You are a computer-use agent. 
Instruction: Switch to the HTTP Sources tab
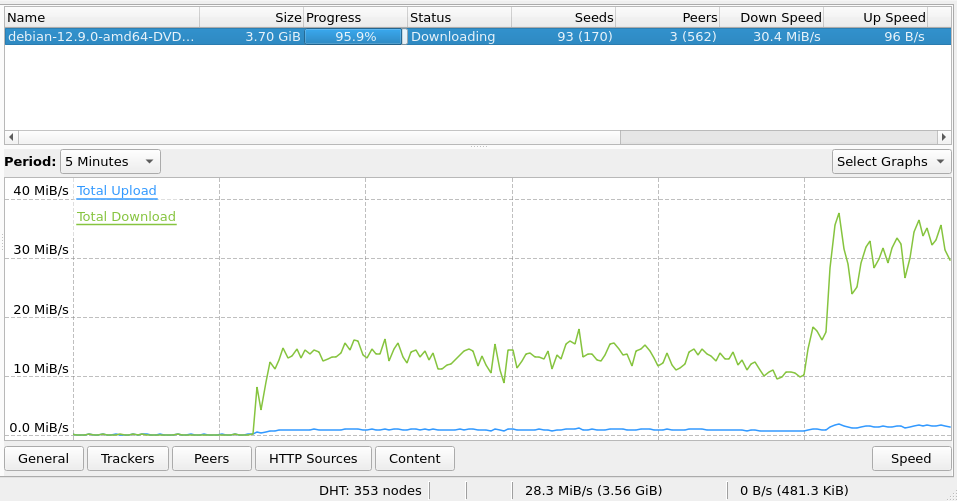(x=313, y=459)
